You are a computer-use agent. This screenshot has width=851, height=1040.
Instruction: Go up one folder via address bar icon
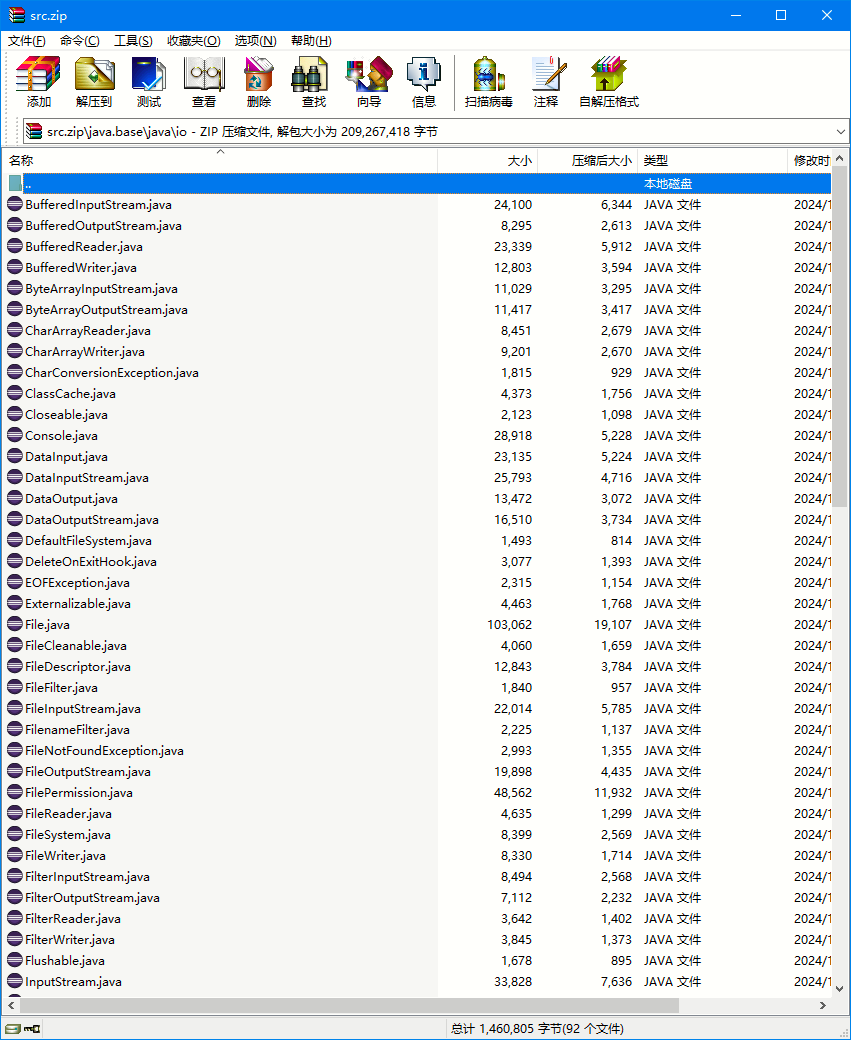(33, 131)
